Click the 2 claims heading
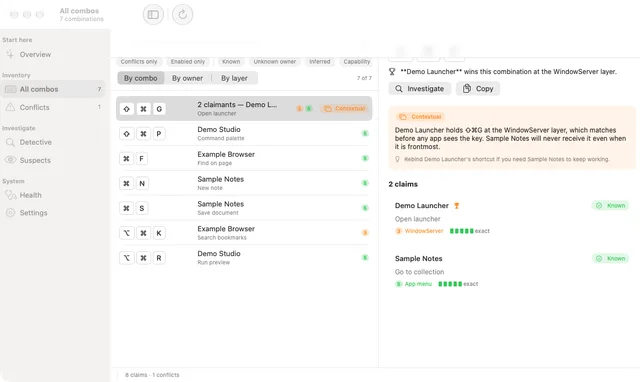Screen dimensions: 640x382 (403, 184)
